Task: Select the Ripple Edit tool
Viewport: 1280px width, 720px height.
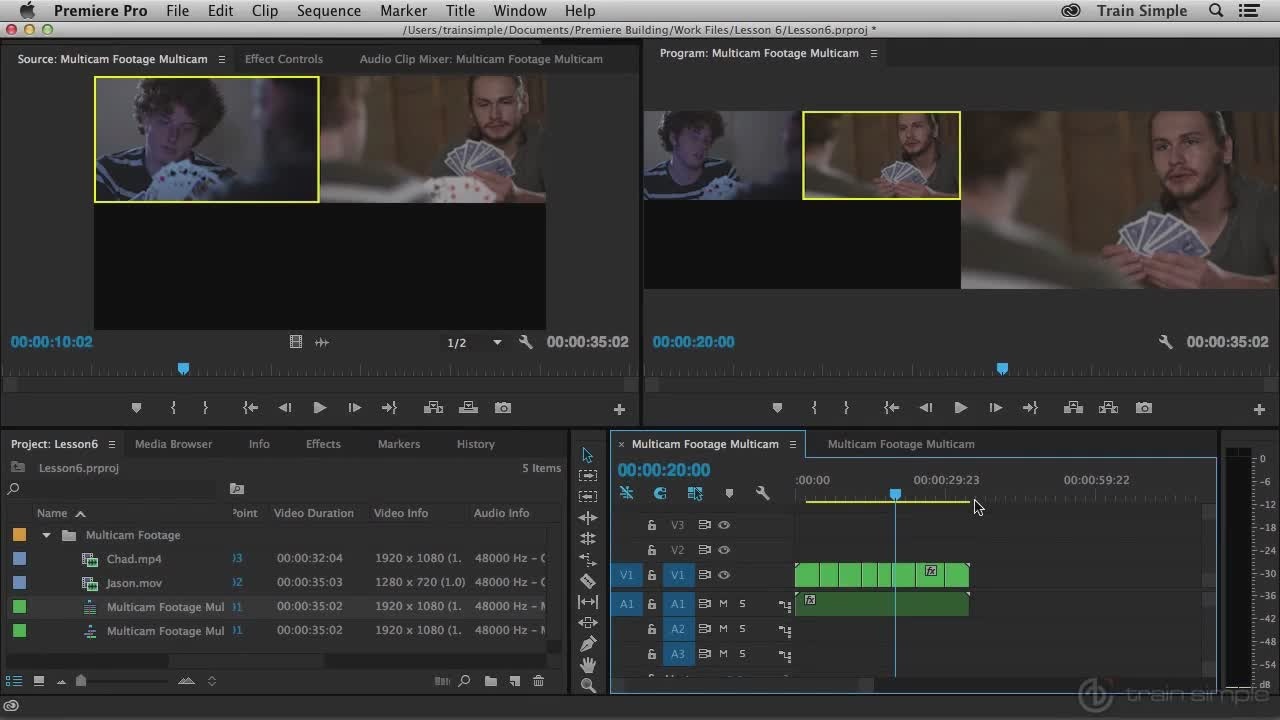Action: point(588,518)
